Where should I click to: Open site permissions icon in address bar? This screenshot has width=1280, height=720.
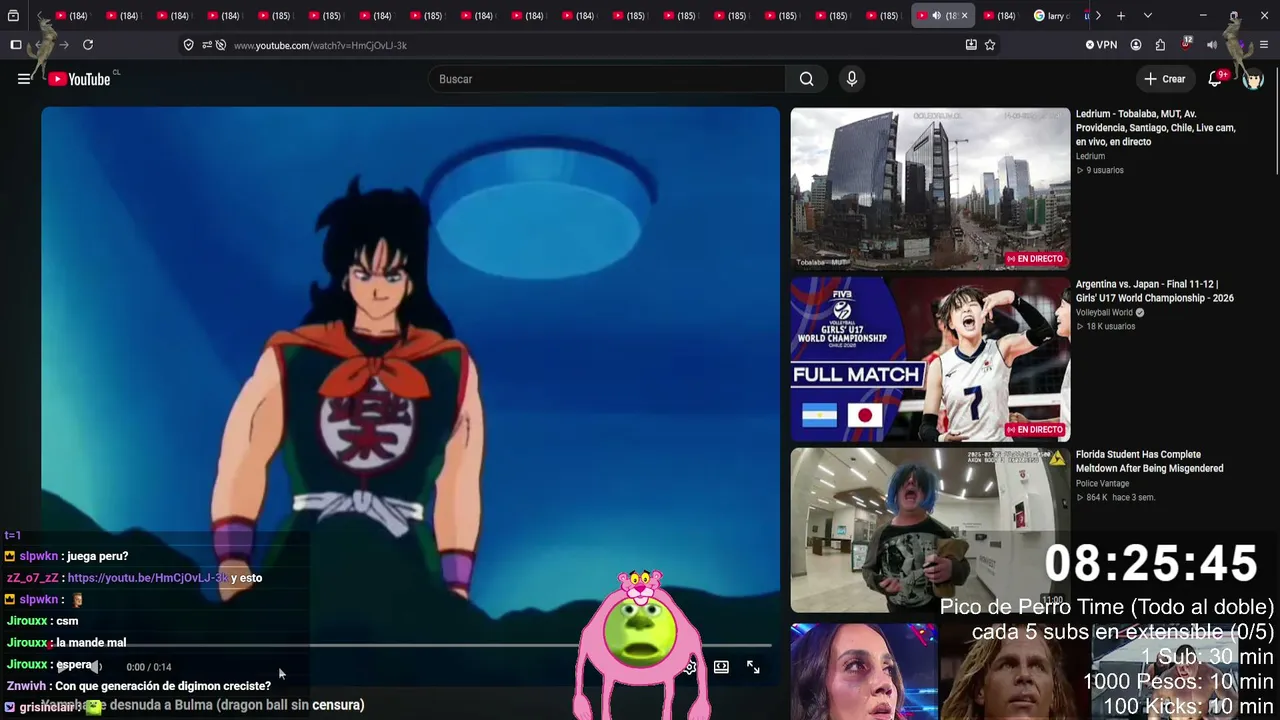[207, 45]
